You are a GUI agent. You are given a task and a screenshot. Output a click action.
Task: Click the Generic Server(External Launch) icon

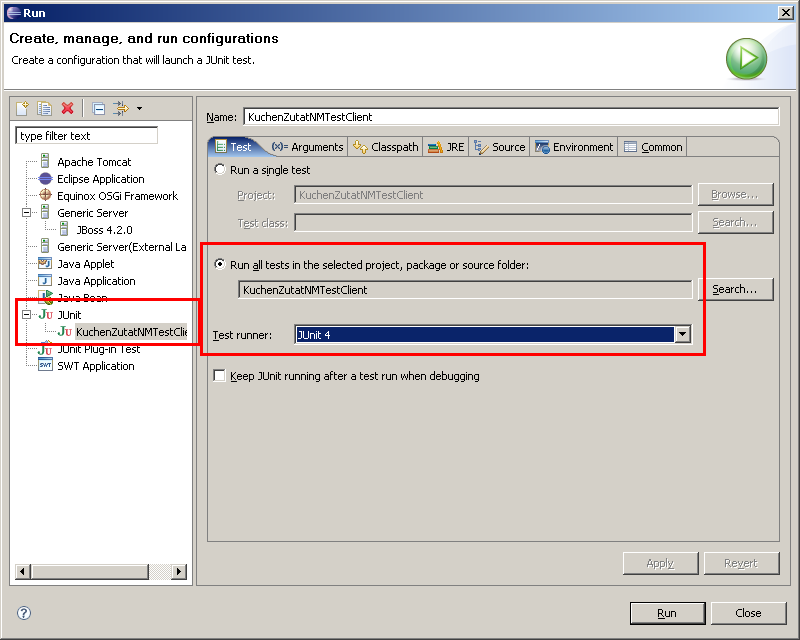click(x=45, y=246)
